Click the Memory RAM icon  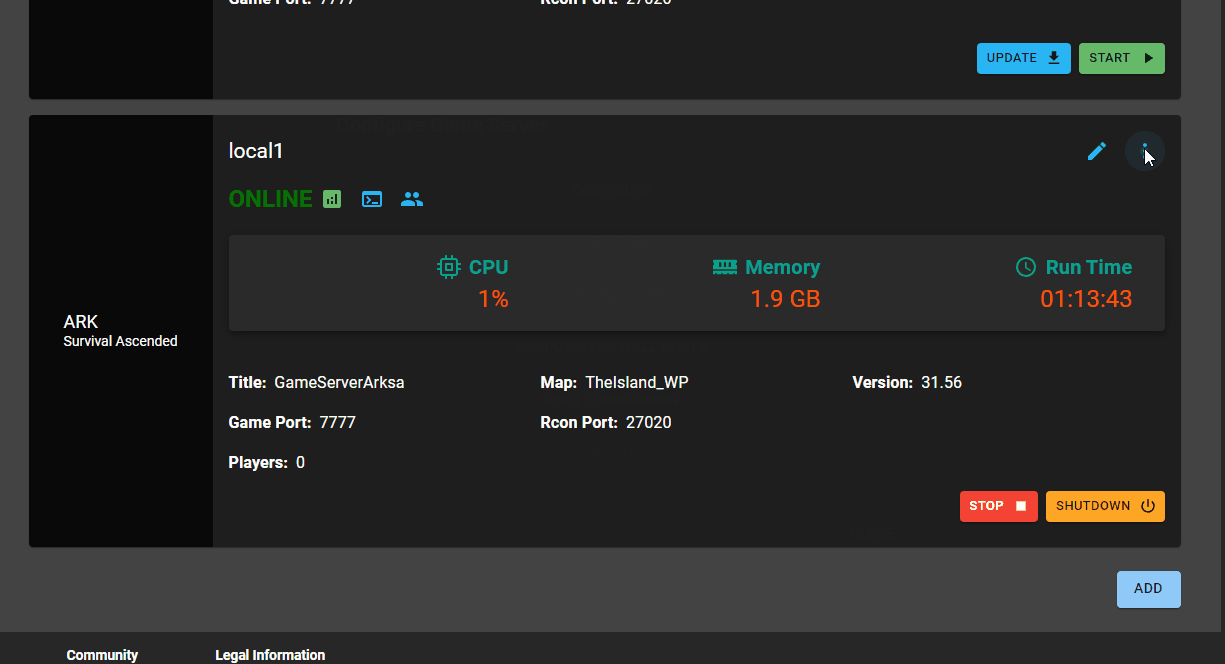pos(725,267)
